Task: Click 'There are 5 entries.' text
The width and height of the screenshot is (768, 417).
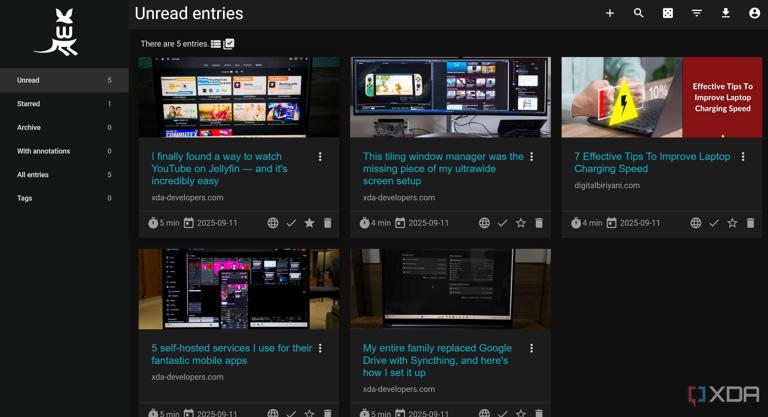Action: 174,44
